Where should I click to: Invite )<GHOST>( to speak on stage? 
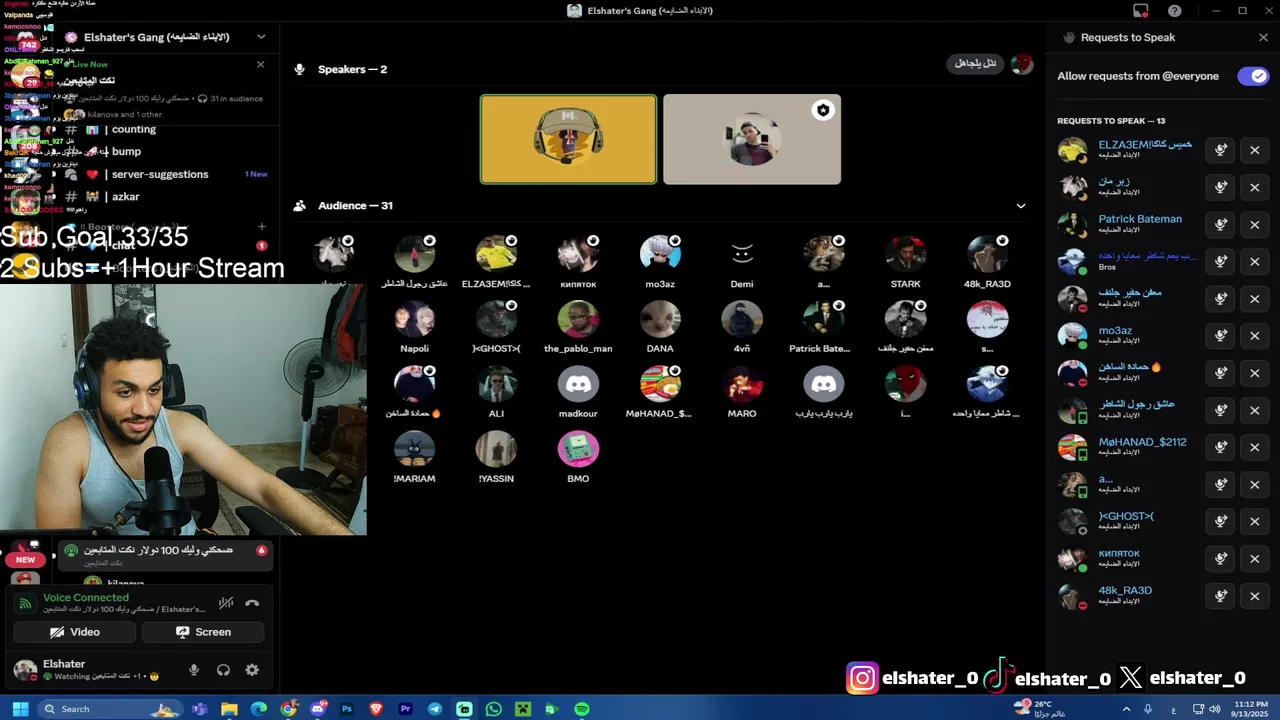click(x=1220, y=521)
